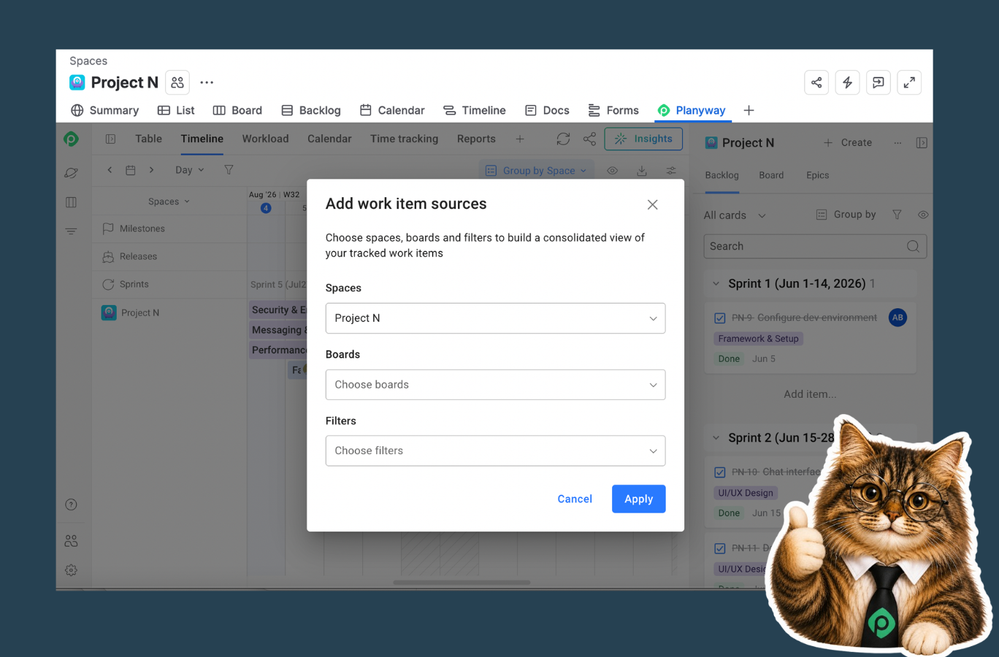
Task: Collapse the Sprint 2 section chevron
Action: pyautogui.click(x=715, y=438)
